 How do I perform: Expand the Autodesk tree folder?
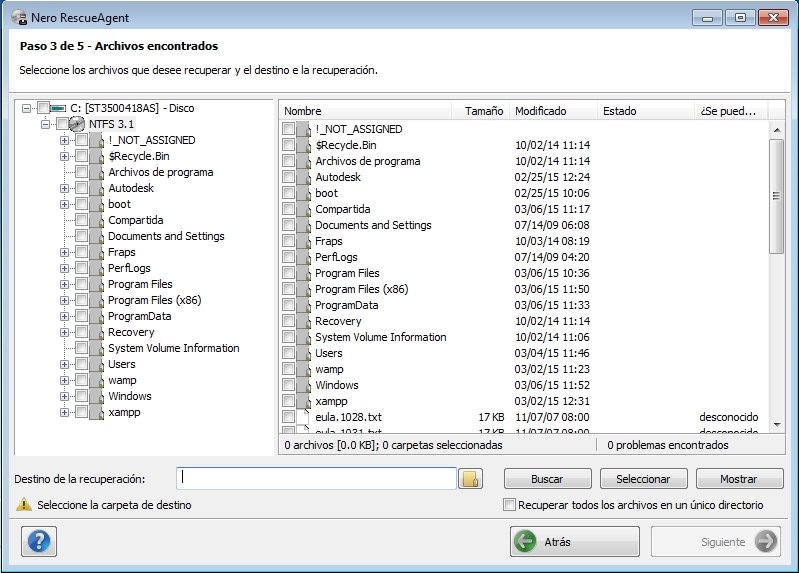(64, 188)
